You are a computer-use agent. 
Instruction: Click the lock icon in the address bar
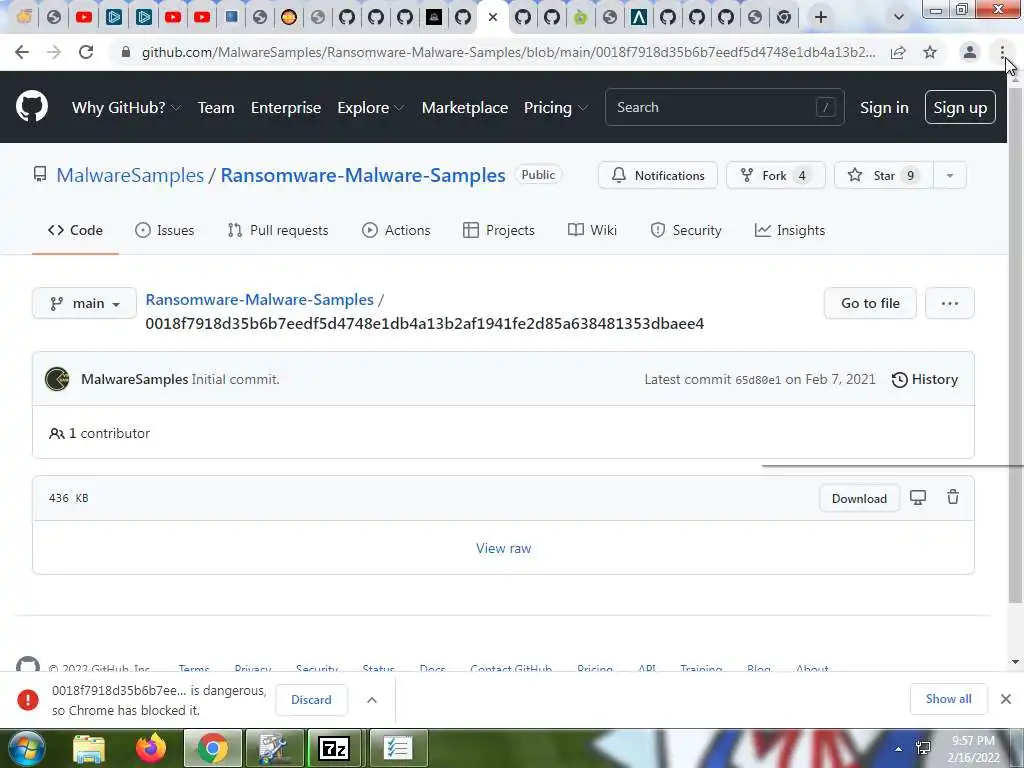[x=126, y=52]
